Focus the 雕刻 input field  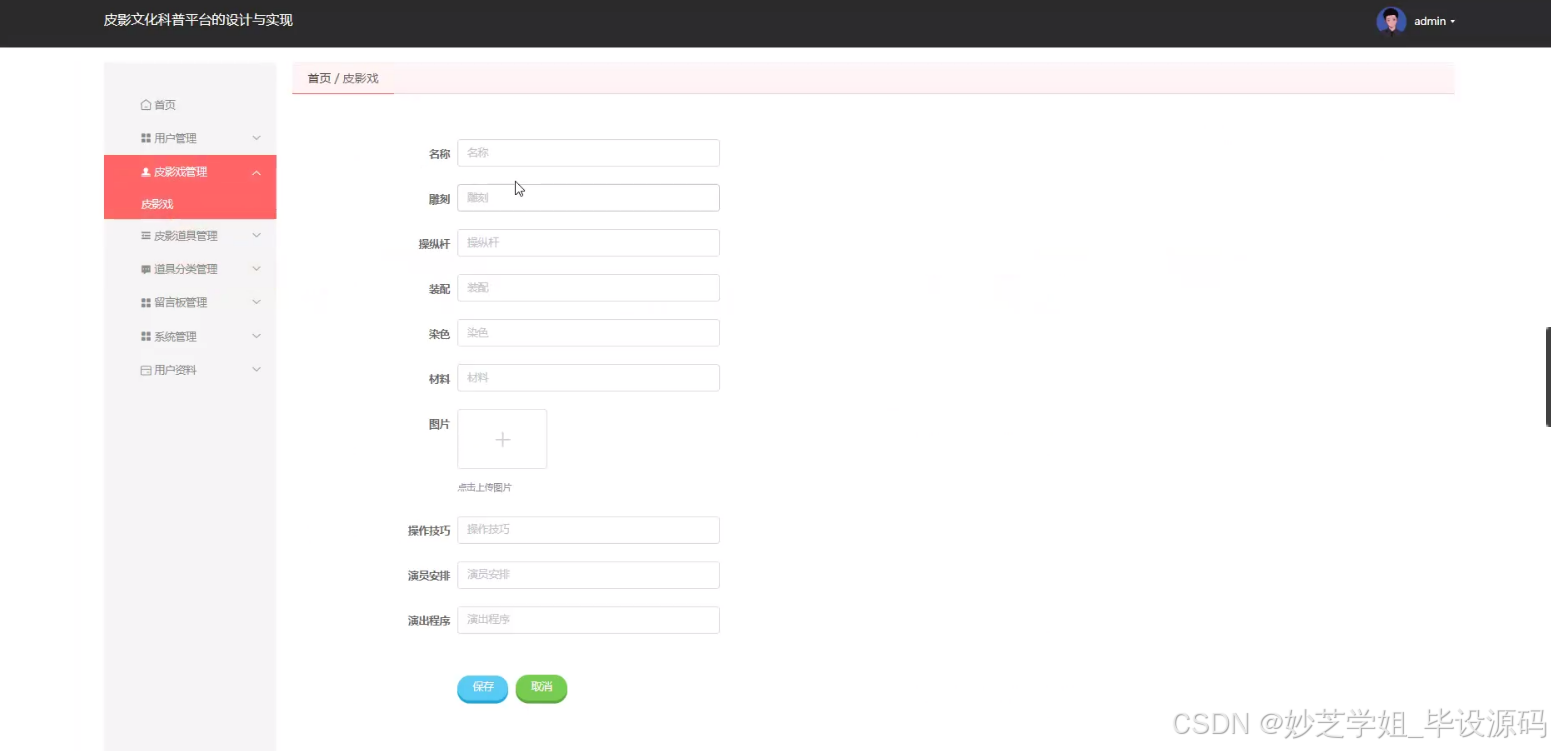pyautogui.click(x=588, y=198)
